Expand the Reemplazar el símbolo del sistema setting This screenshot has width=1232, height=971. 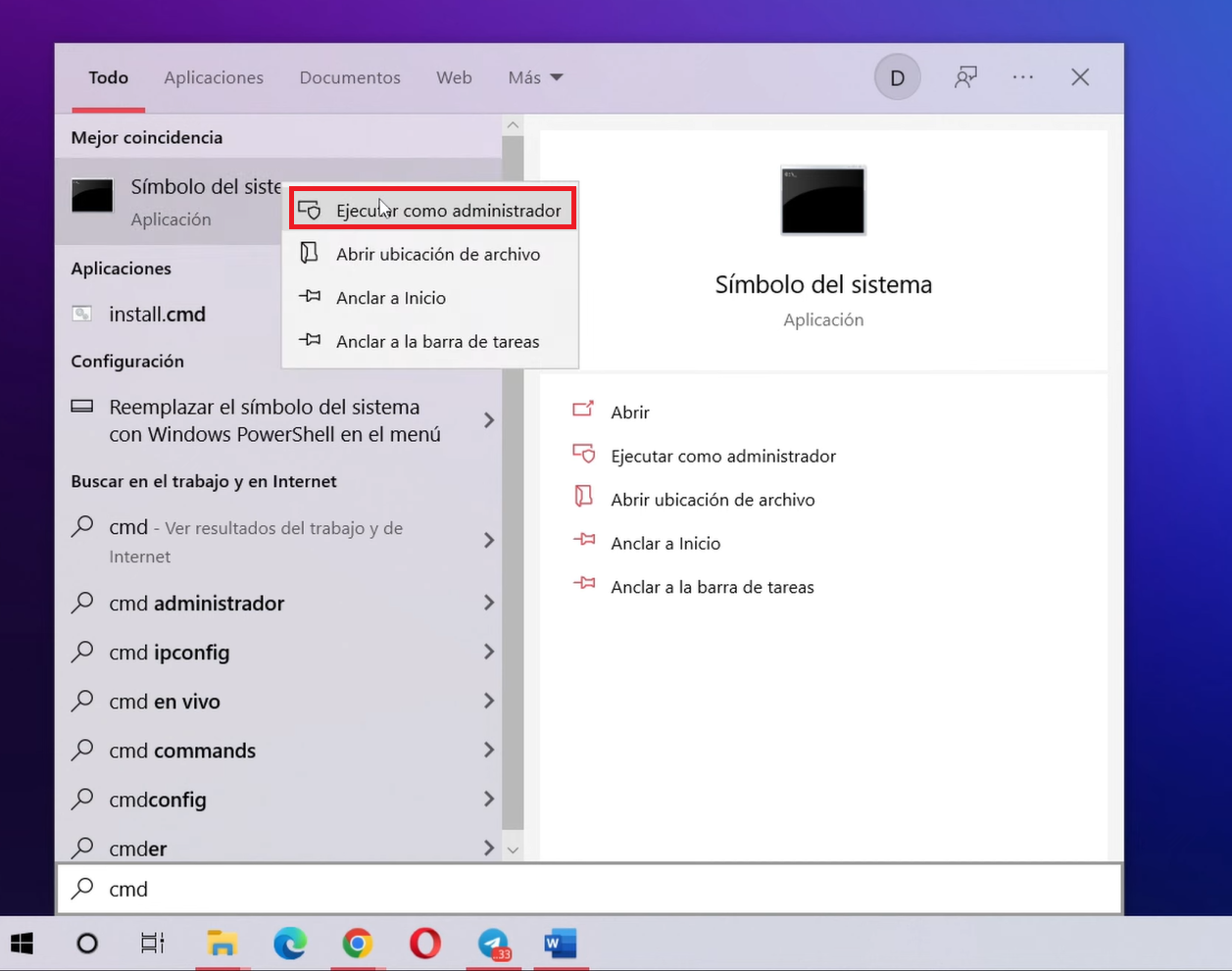pyautogui.click(x=489, y=420)
